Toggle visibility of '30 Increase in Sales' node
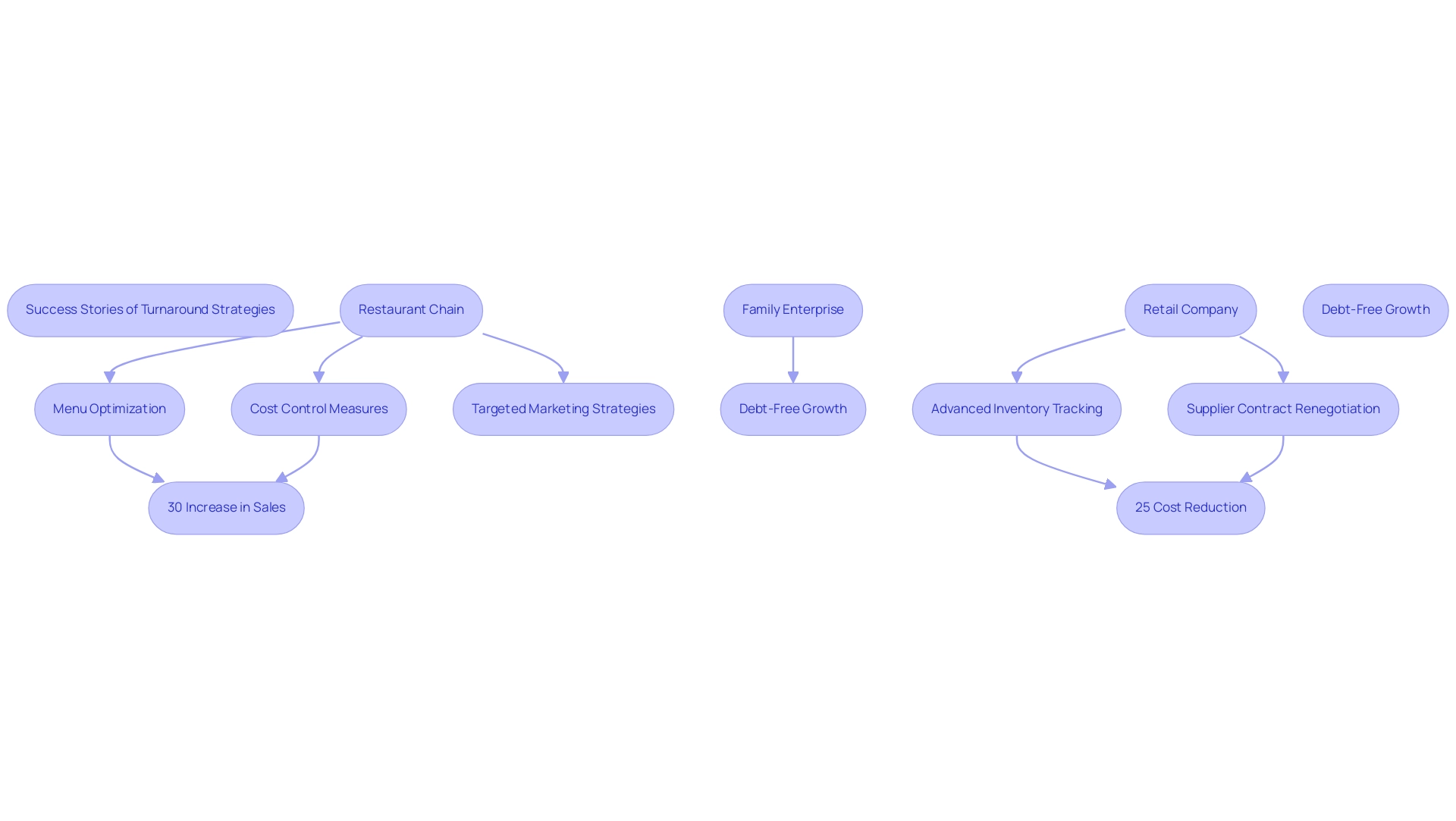 pyautogui.click(x=226, y=506)
